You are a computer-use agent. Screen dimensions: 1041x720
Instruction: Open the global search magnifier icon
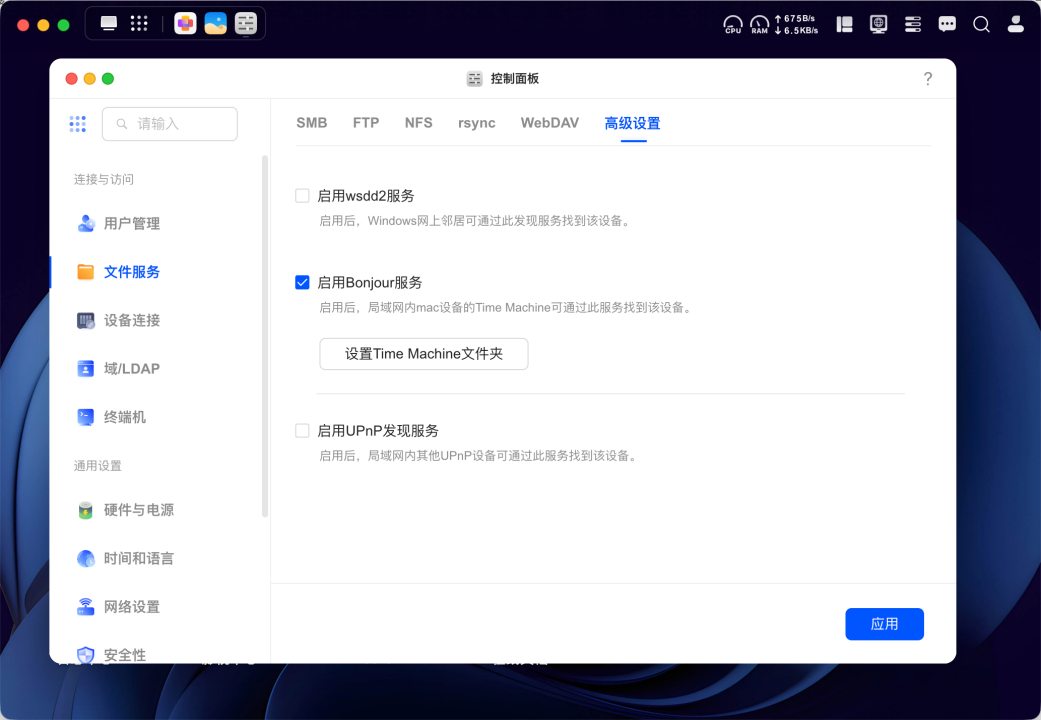tap(981, 25)
